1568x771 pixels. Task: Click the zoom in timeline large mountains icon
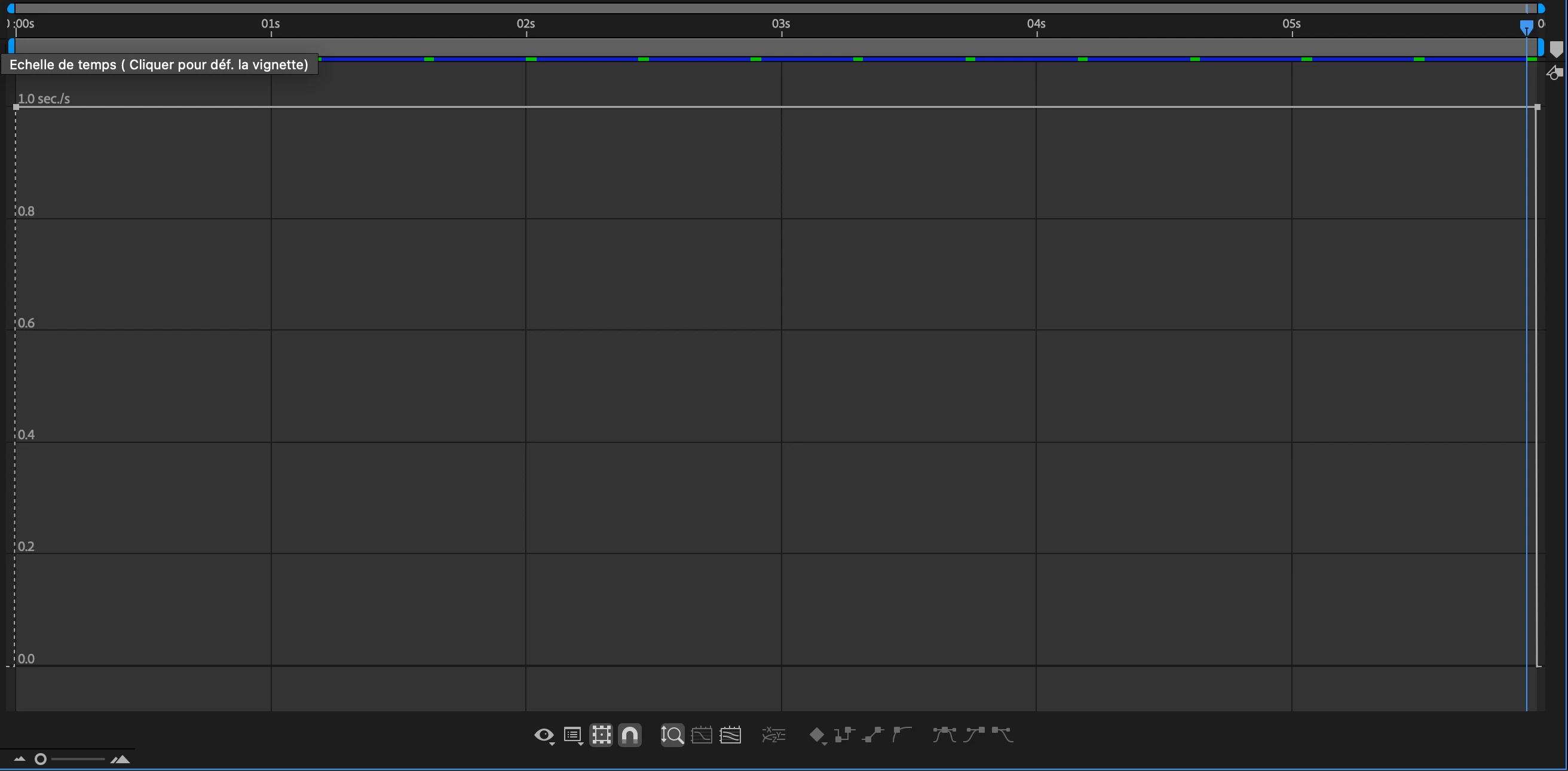[121, 759]
